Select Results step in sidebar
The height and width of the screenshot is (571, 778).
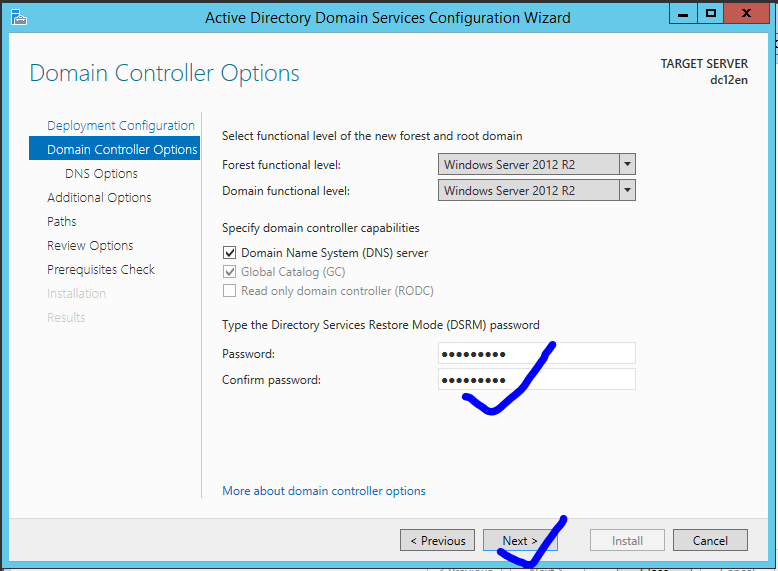tap(66, 317)
